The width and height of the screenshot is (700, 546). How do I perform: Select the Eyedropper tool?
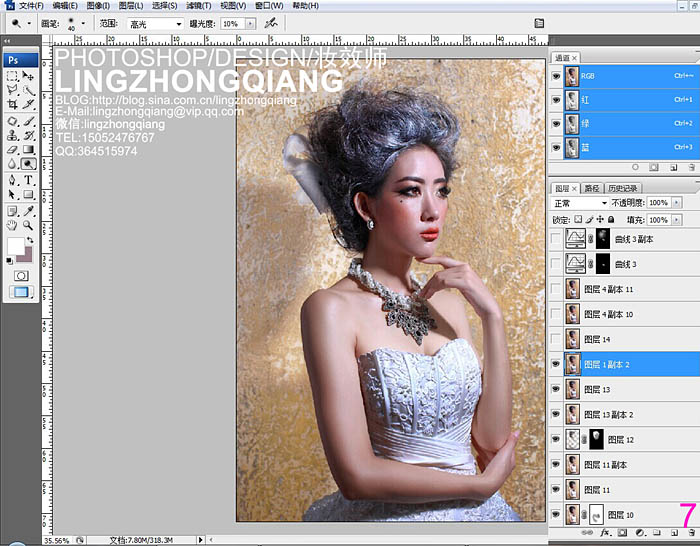pyautogui.click(x=28, y=211)
